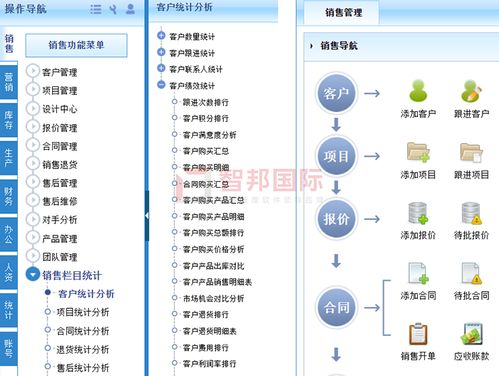
Task: Collapse 客户绩效统计 node
Action: pos(161,85)
